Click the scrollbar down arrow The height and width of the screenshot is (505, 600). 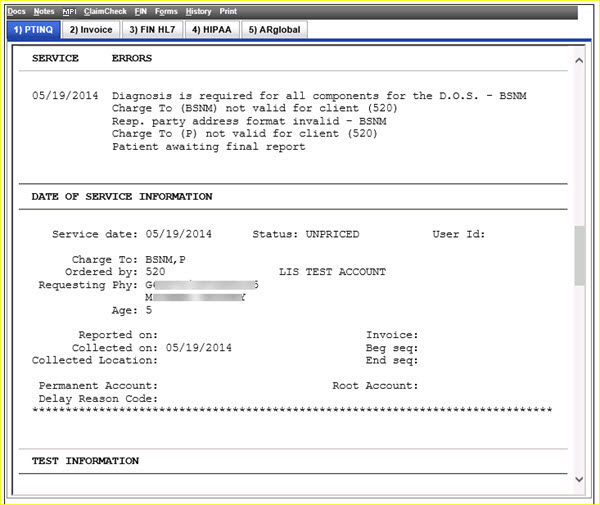pyautogui.click(x=578, y=481)
